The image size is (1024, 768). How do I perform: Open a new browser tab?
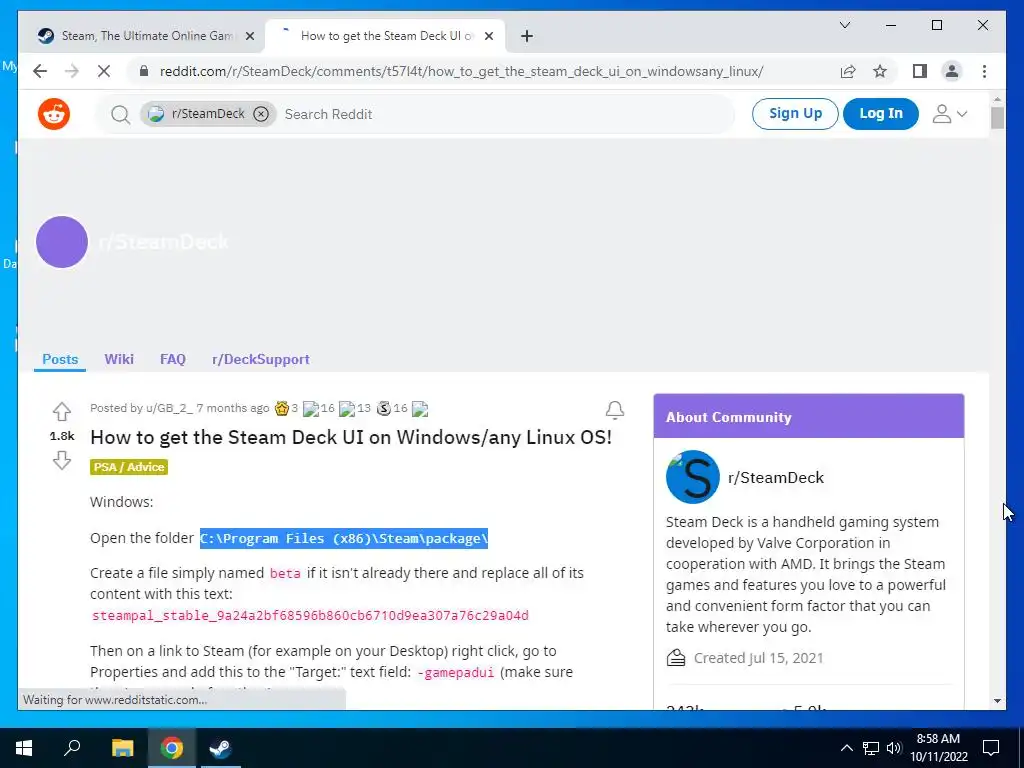pyautogui.click(x=527, y=36)
